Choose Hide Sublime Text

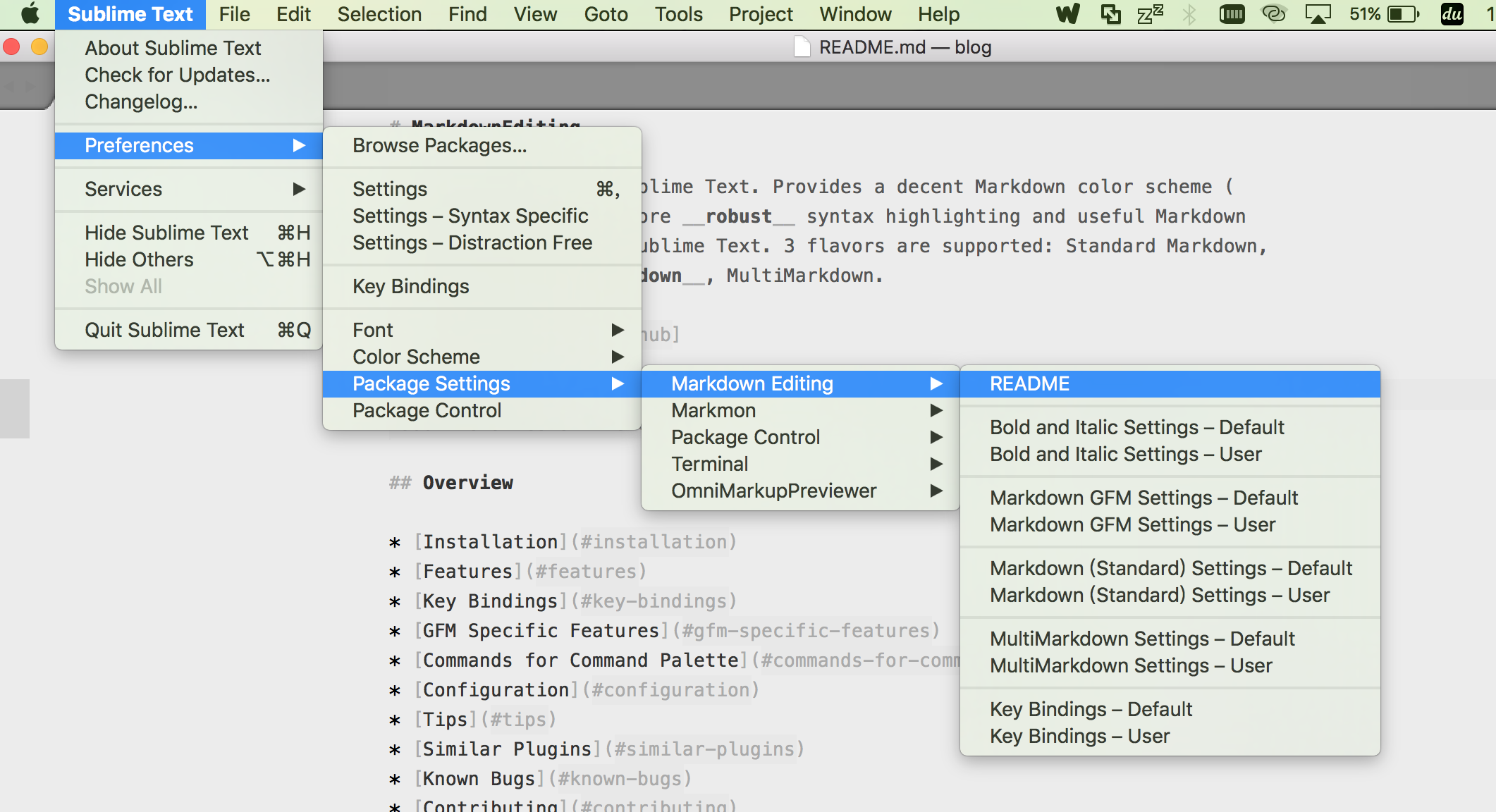[189, 233]
